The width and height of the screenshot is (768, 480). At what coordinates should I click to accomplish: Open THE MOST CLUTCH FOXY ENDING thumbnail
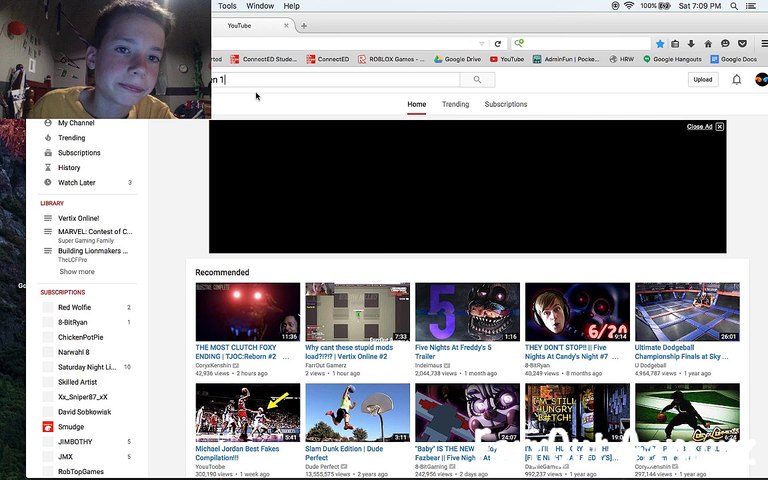pos(248,312)
